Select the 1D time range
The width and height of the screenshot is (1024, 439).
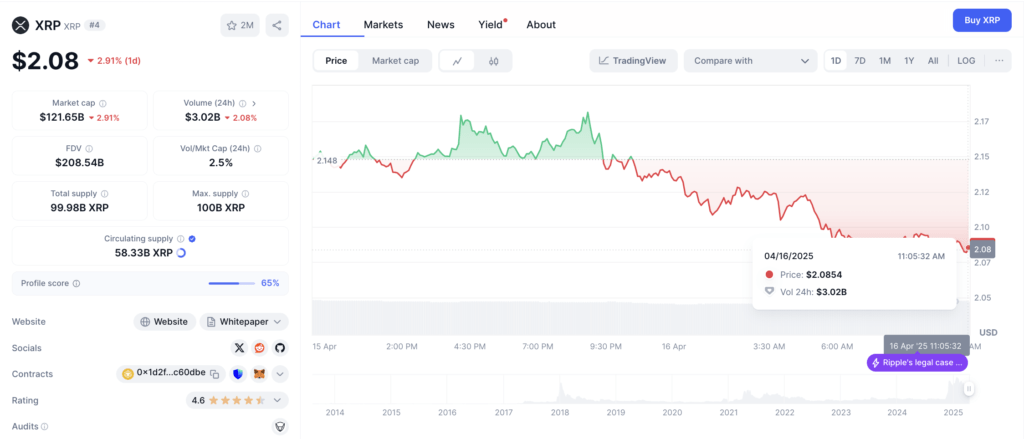click(835, 61)
